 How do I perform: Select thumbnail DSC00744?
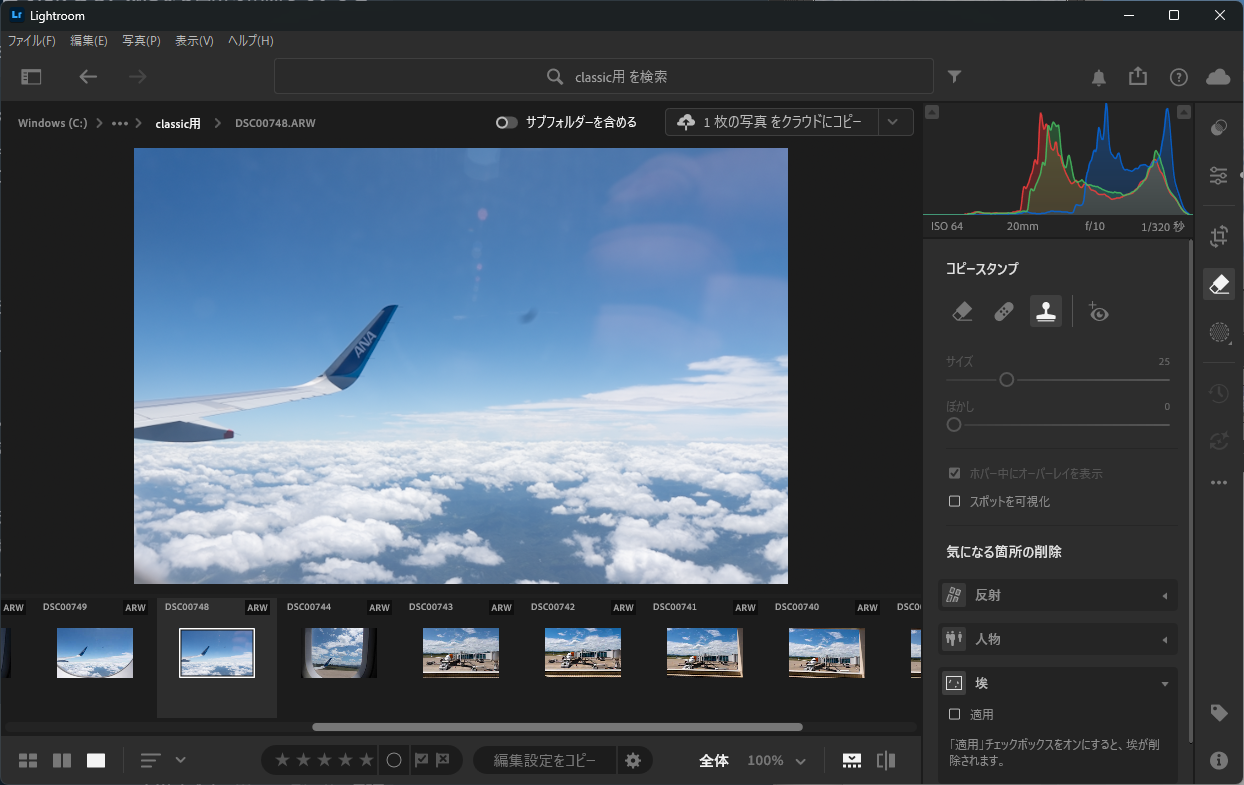click(x=339, y=653)
